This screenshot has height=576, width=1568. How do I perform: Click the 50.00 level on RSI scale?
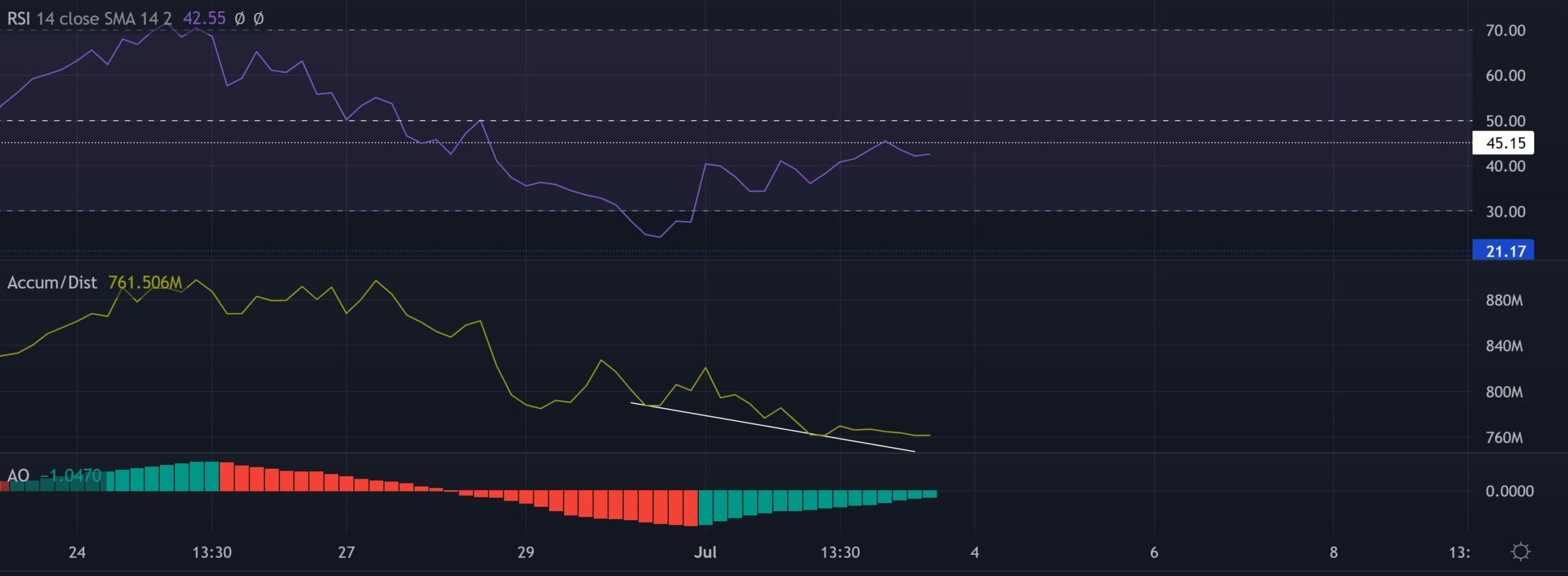pos(1505,121)
